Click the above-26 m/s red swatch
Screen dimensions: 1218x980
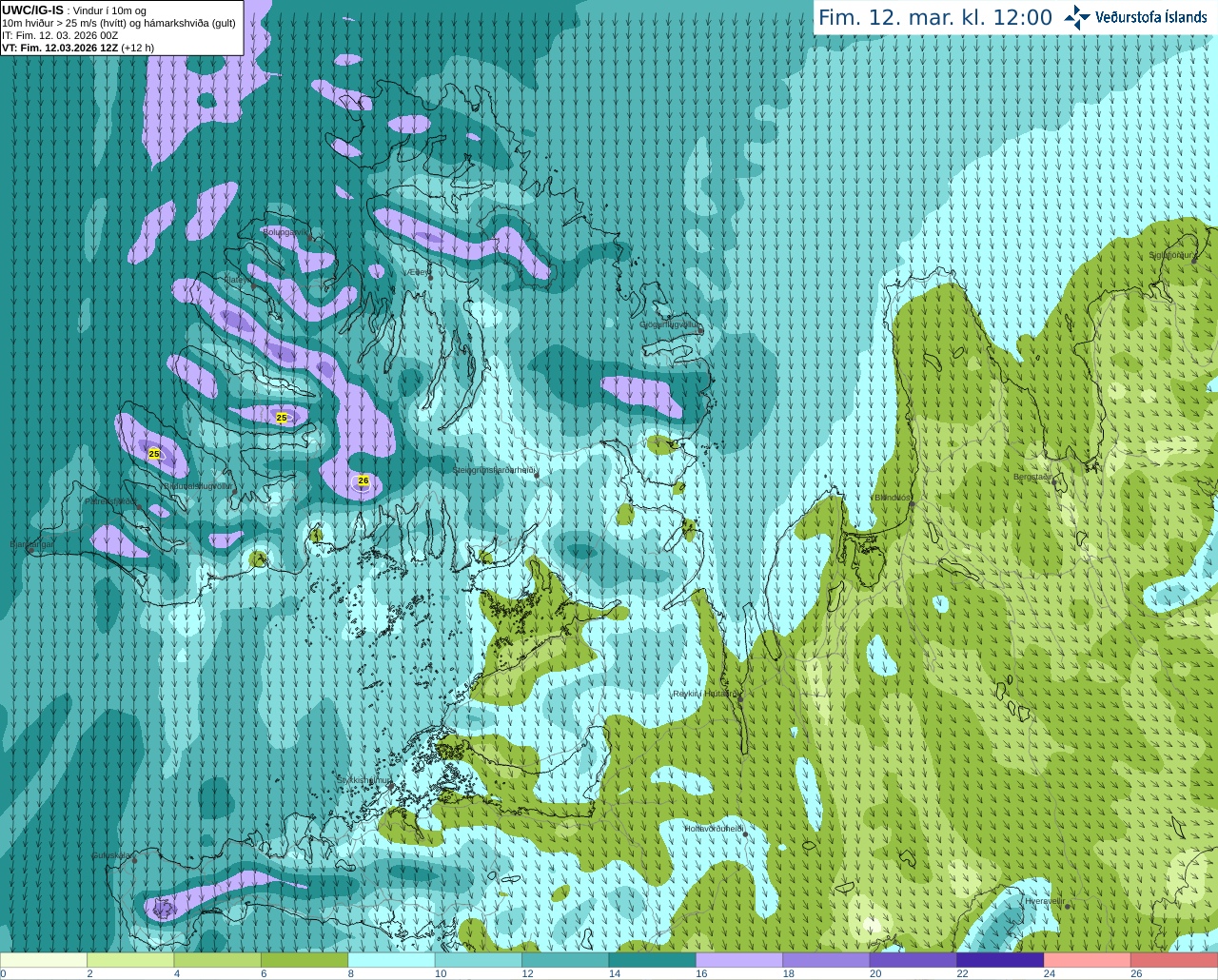pyautogui.click(x=1174, y=960)
